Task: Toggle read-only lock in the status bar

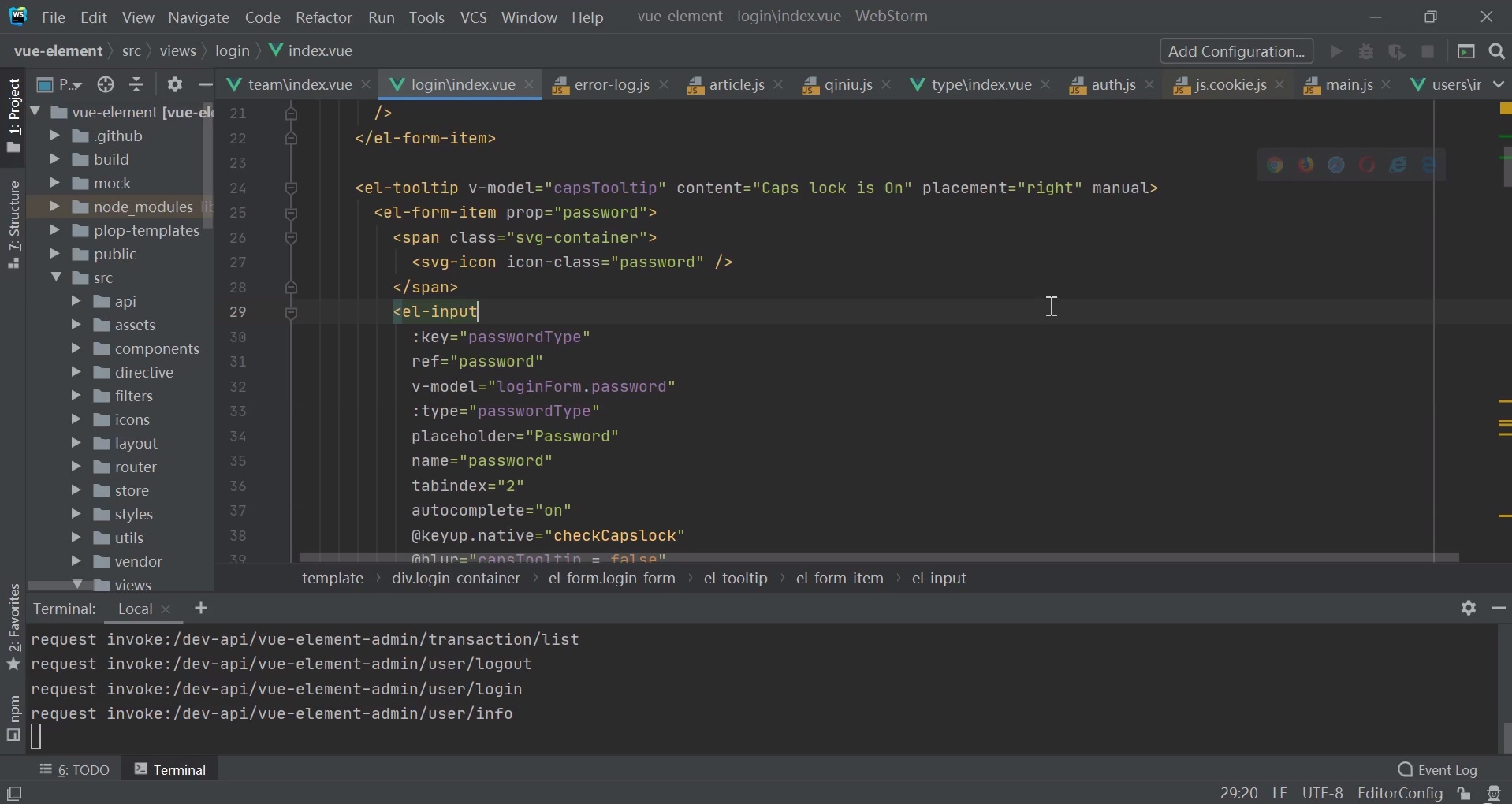Action: [1465, 794]
